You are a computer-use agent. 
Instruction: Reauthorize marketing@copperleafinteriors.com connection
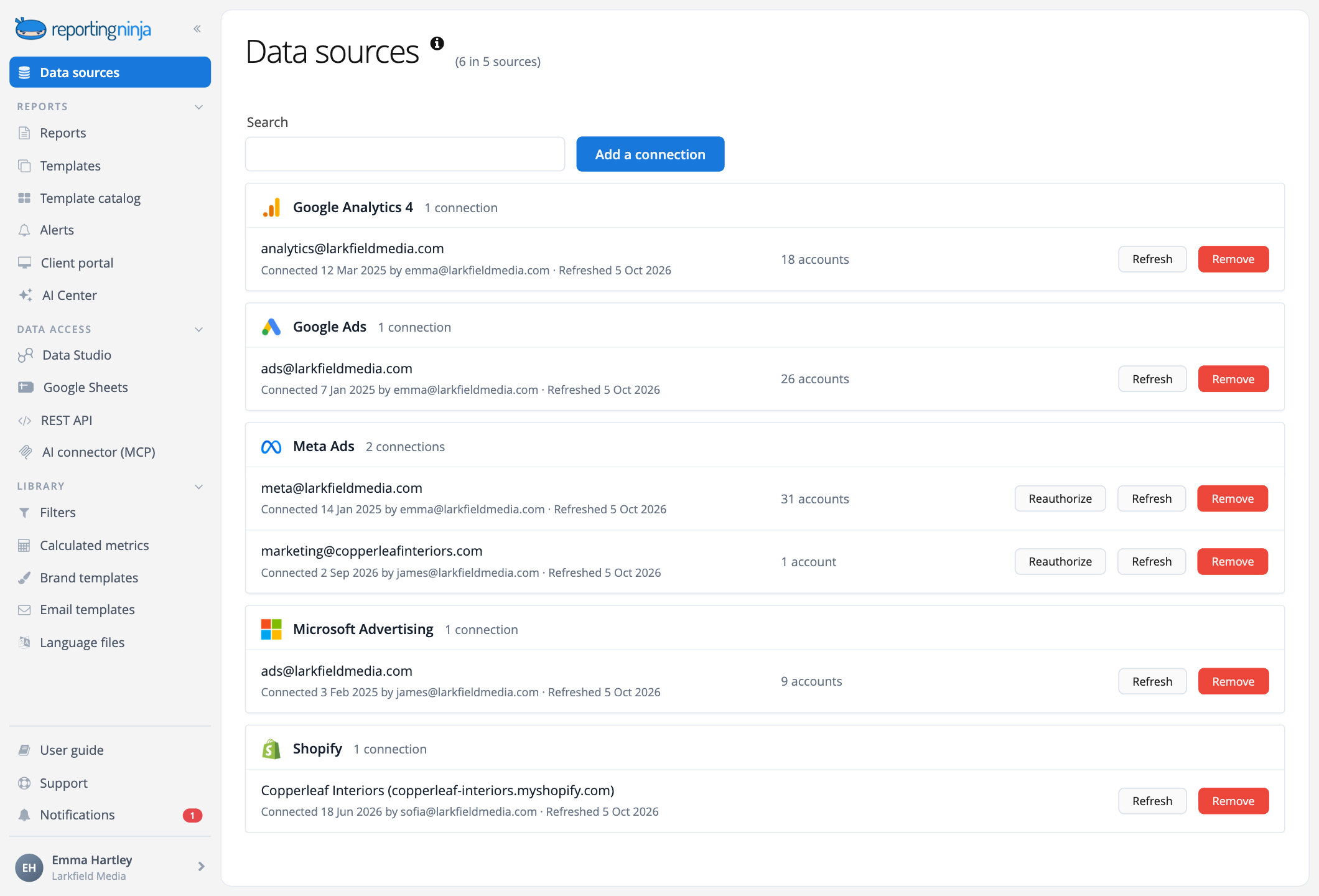(x=1060, y=561)
